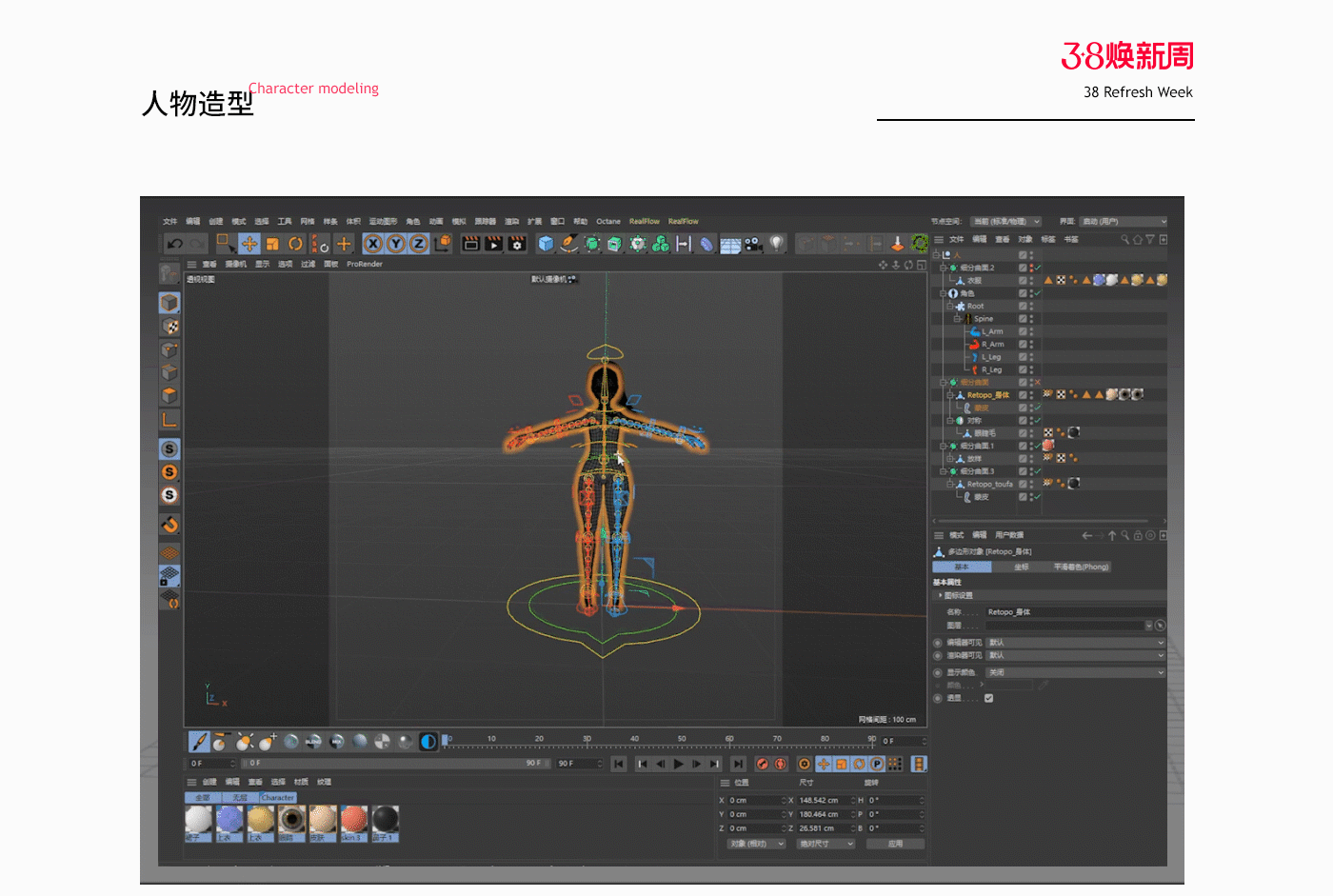The width and height of the screenshot is (1333, 896).
Task: Click the render view clapperboard icon
Action: tap(470, 244)
